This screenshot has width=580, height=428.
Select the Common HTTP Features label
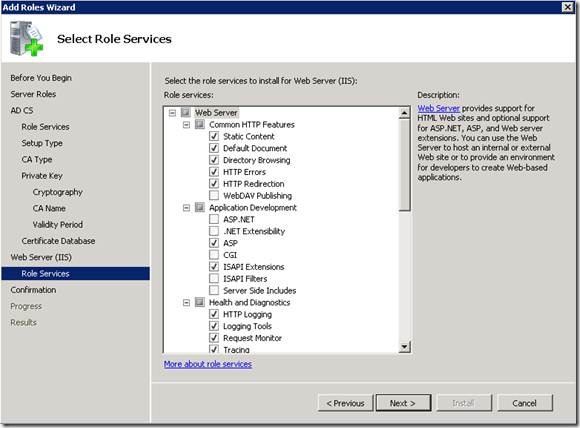point(252,125)
